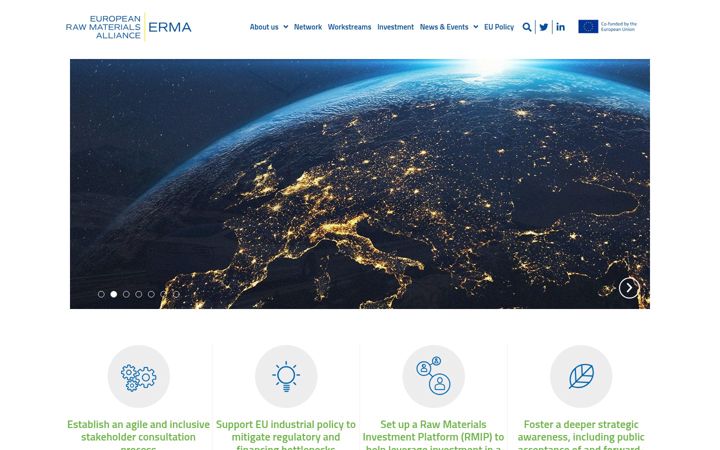Select the active second slide dot
This screenshot has width=720, height=450.
tap(113, 294)
